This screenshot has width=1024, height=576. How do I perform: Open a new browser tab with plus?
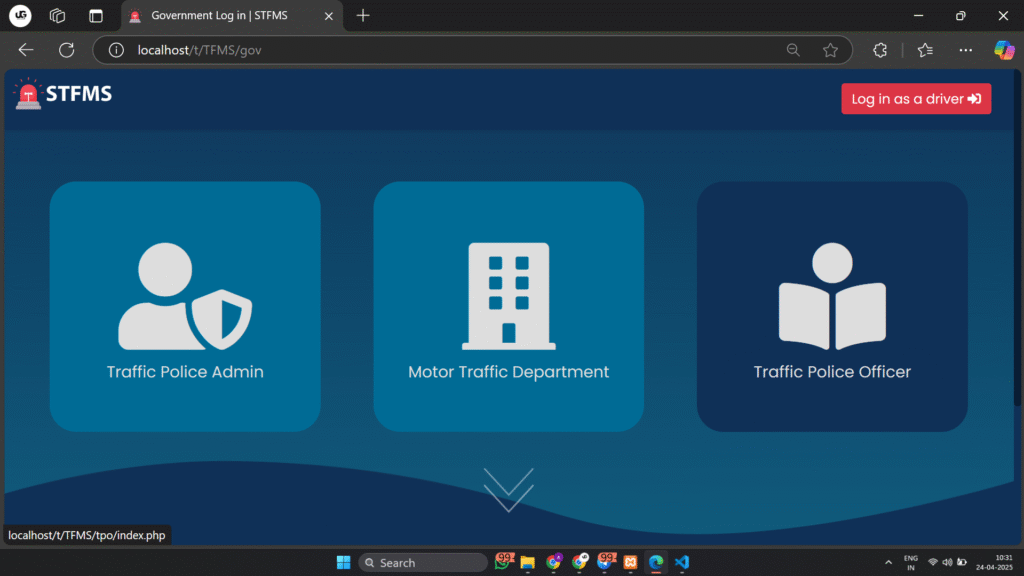tap(363, 15)
